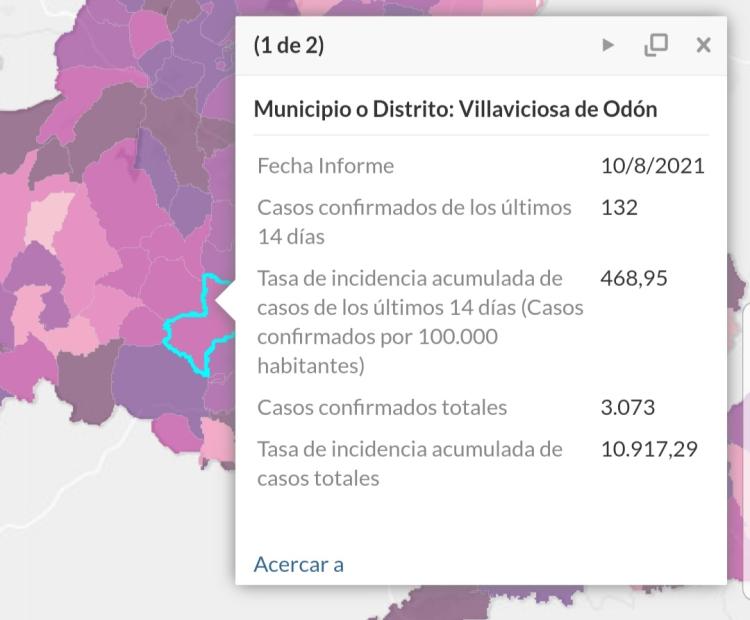Click the date 10/8/2021
750x620 pixels.
pyautogui.click(x=653, y=166)
